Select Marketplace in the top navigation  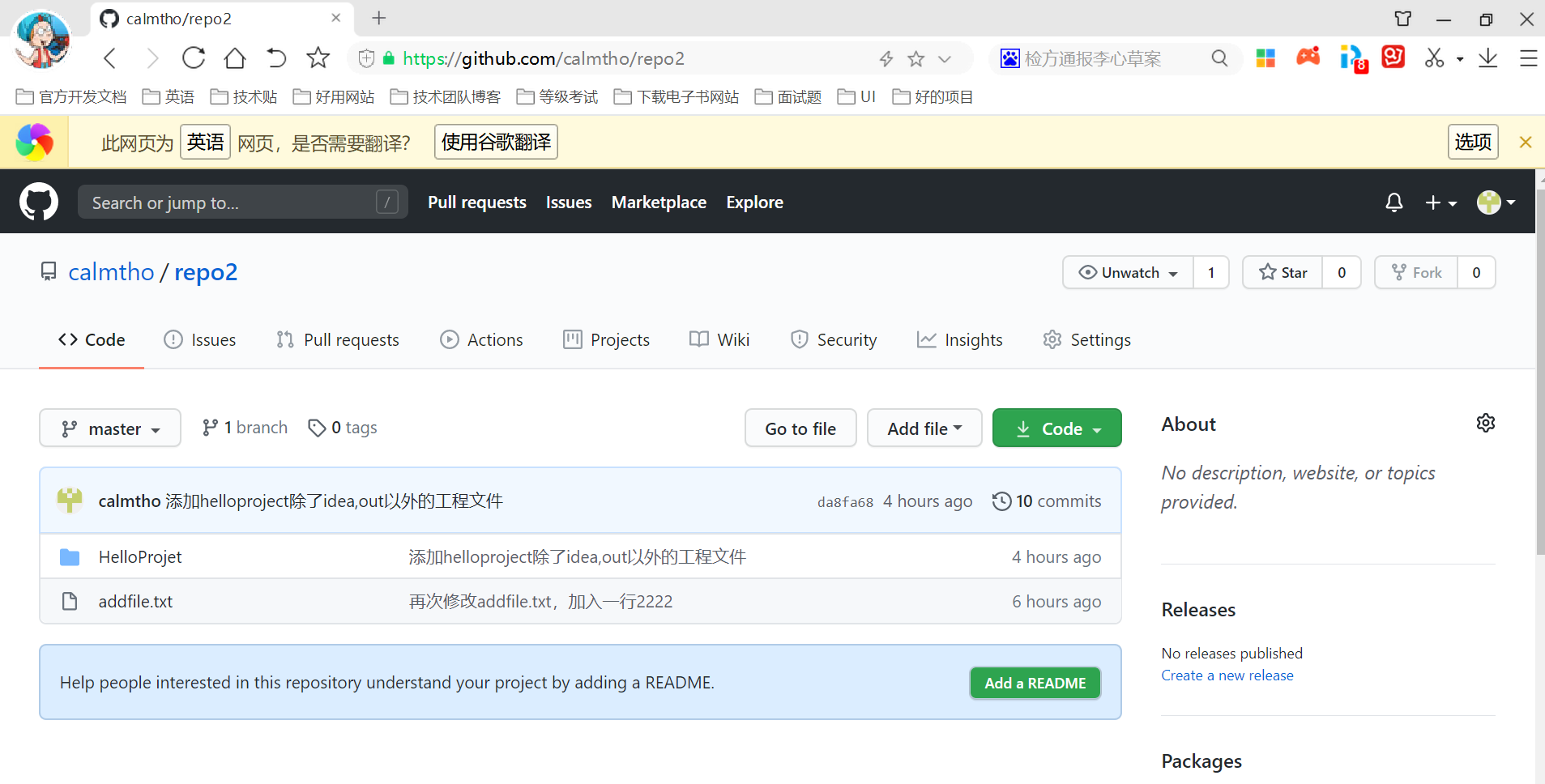(659, 202)
